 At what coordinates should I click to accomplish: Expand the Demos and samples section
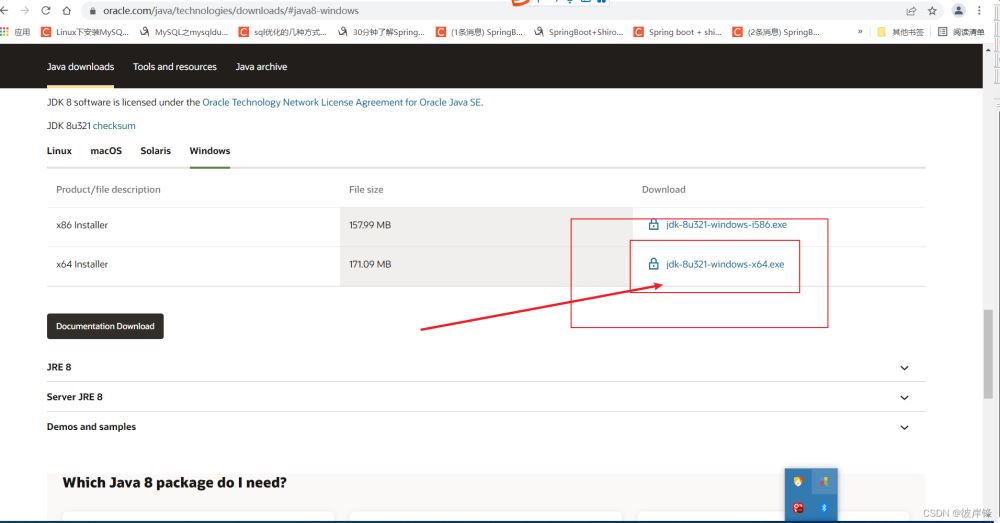[904, 427]
